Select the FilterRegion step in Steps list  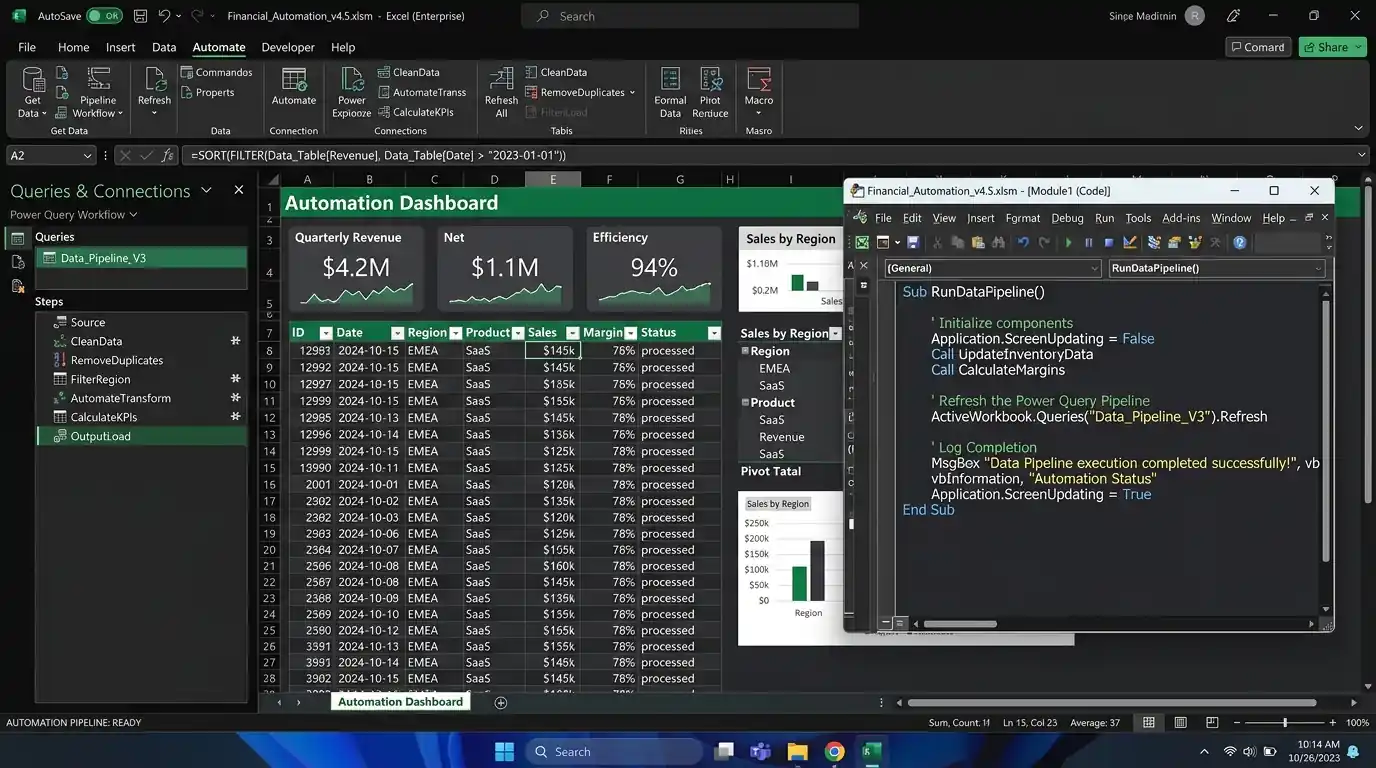tap(141, 379)
